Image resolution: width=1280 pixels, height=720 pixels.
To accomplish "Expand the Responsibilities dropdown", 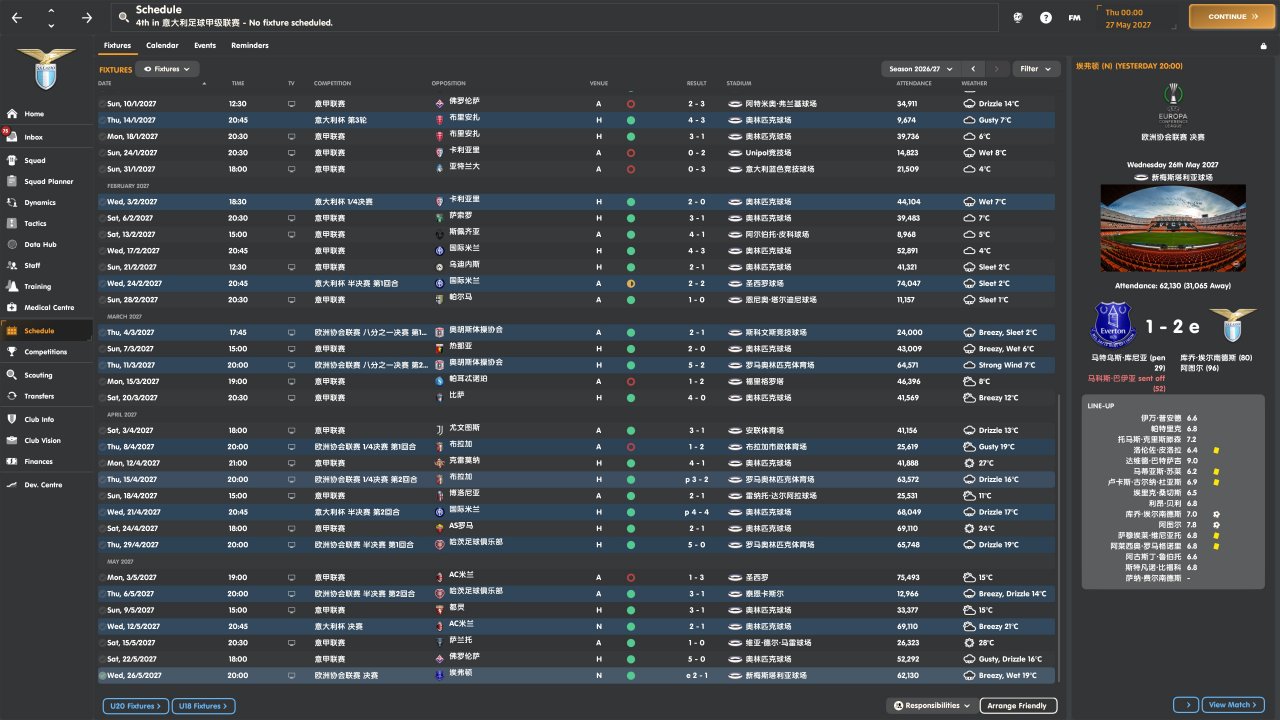I will pyautogui.click(x=931, y=706).
